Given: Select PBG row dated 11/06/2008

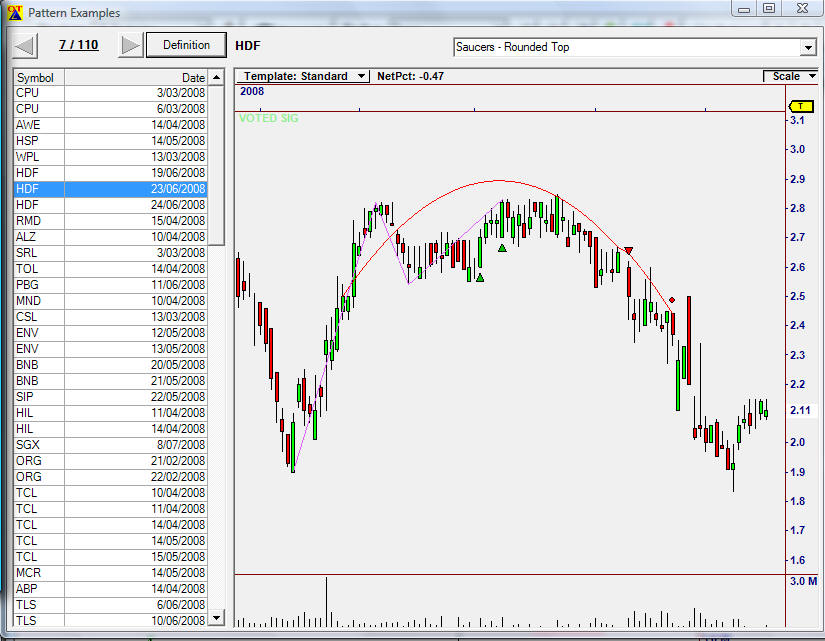Looking at the screenshot, I should click(110, 285).
